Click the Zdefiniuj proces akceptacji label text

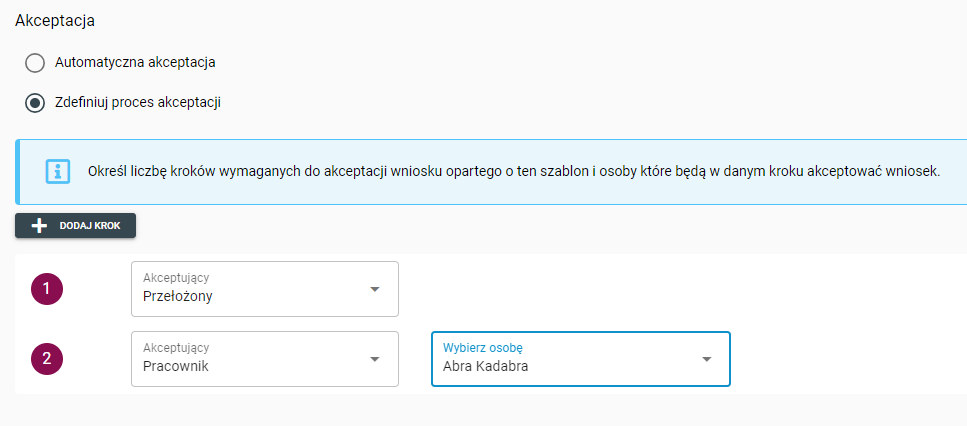click(x=137, y=102)
